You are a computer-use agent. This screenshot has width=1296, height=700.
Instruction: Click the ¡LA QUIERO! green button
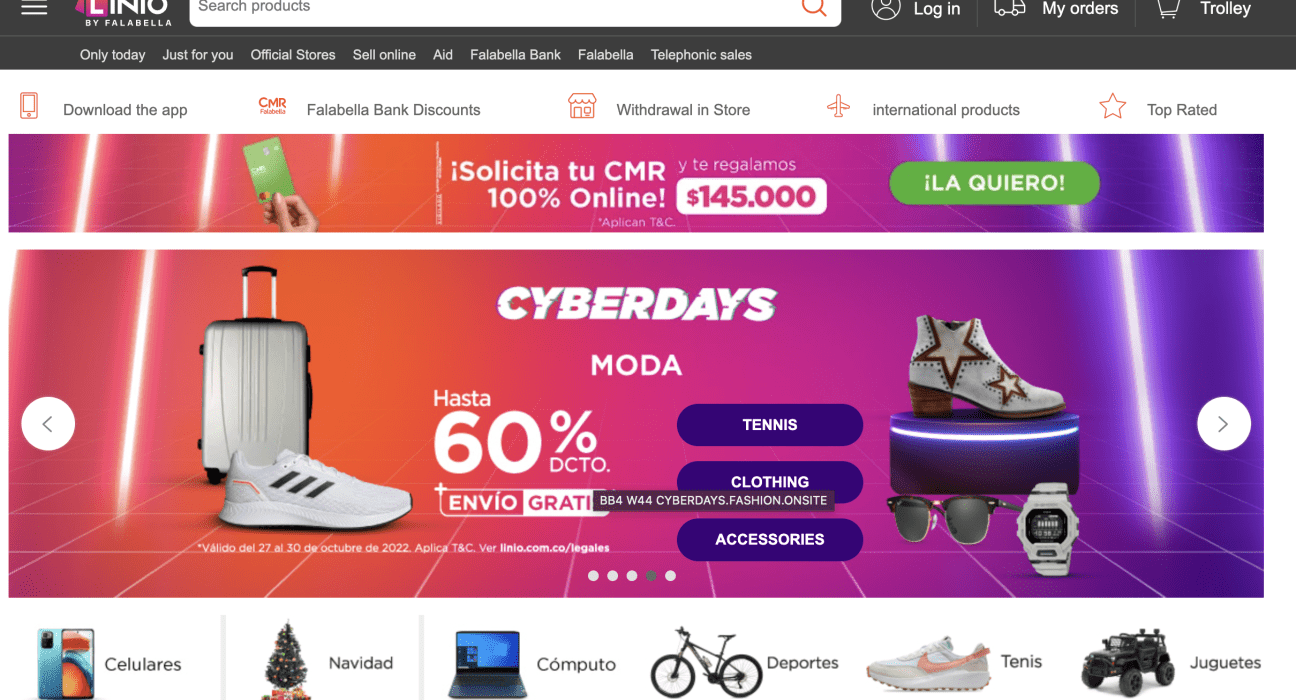(x=994, y=183)
